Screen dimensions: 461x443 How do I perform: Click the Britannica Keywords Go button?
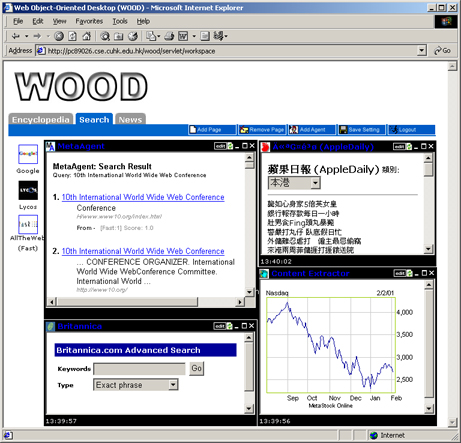coord(196,368)
